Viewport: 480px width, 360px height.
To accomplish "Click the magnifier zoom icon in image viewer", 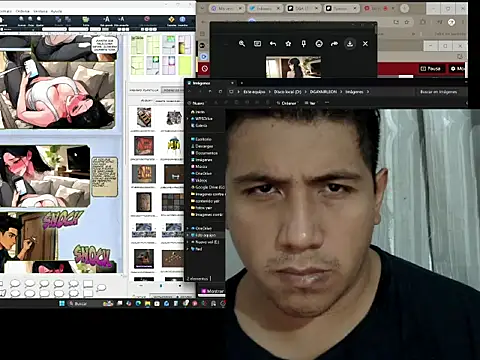I will coord(242,44).
